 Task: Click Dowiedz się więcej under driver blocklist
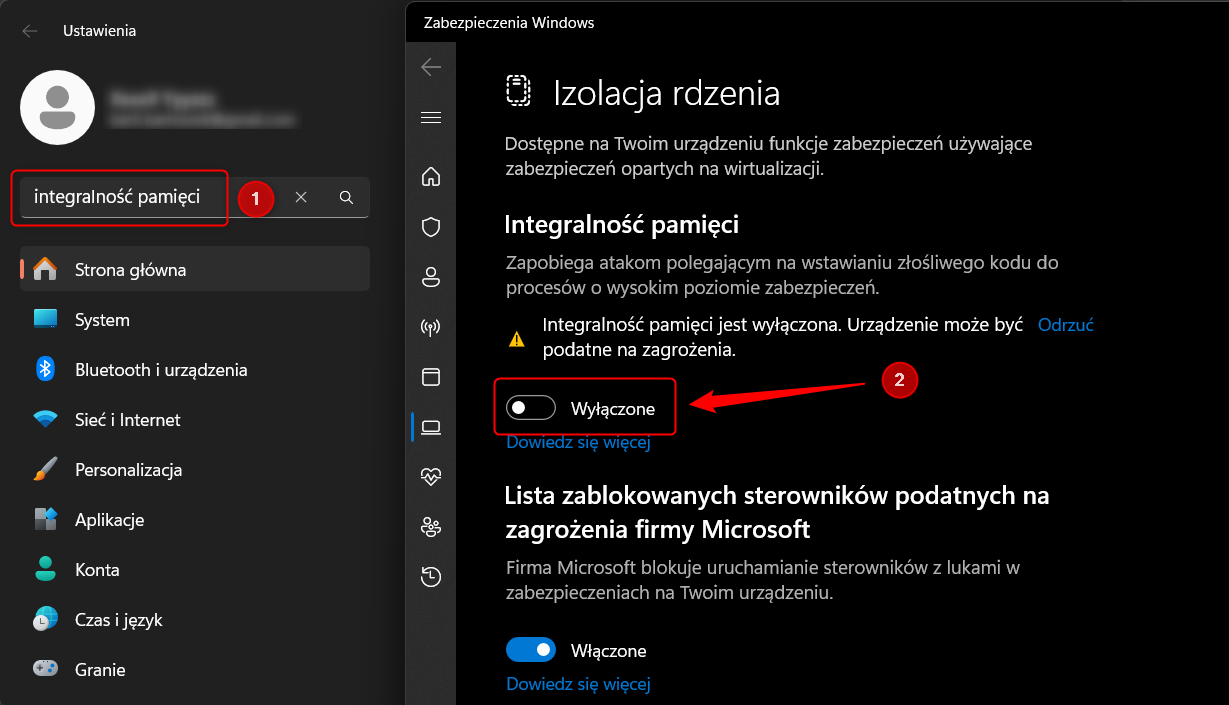point(578,684)
